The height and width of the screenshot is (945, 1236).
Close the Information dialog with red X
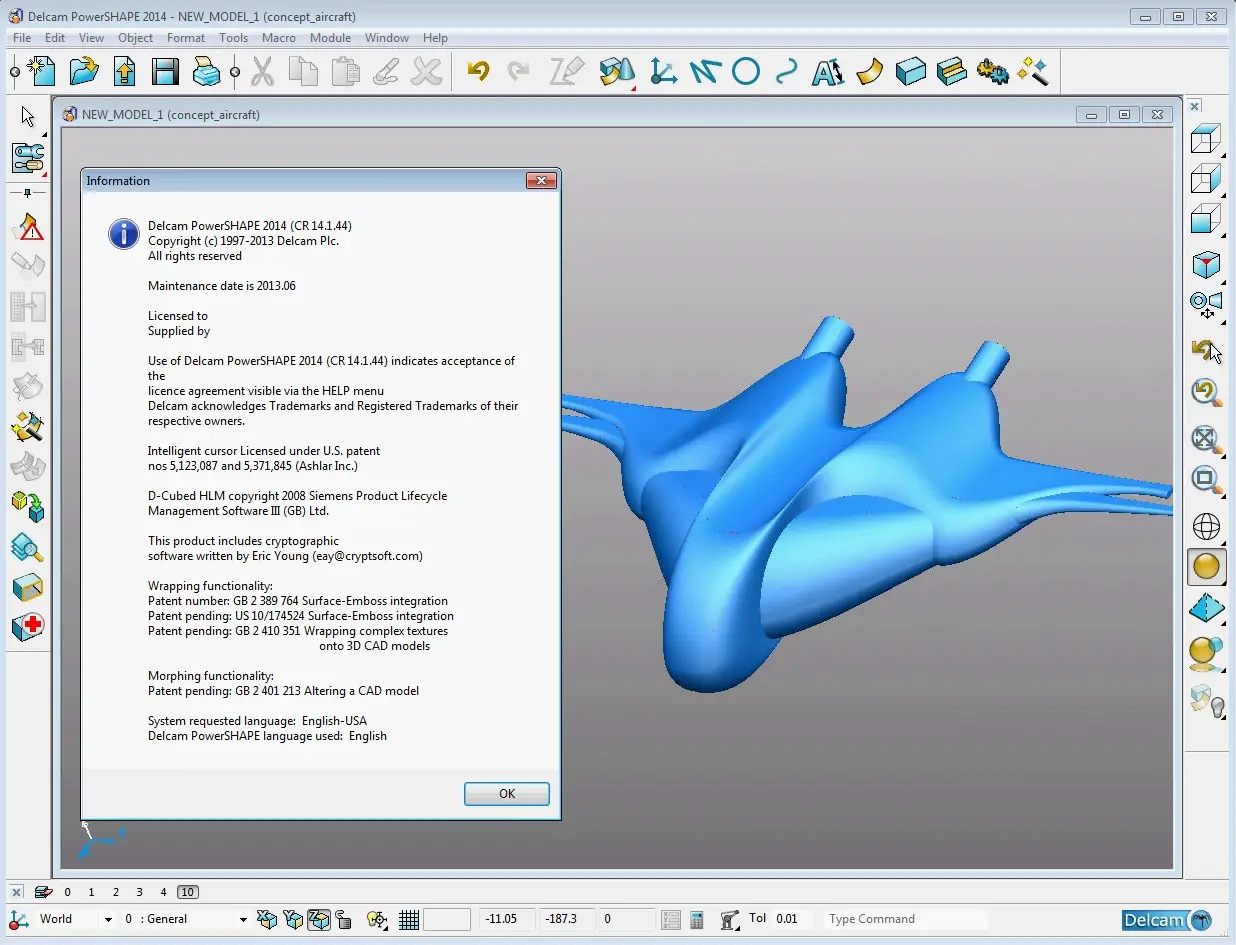(540, 180)
